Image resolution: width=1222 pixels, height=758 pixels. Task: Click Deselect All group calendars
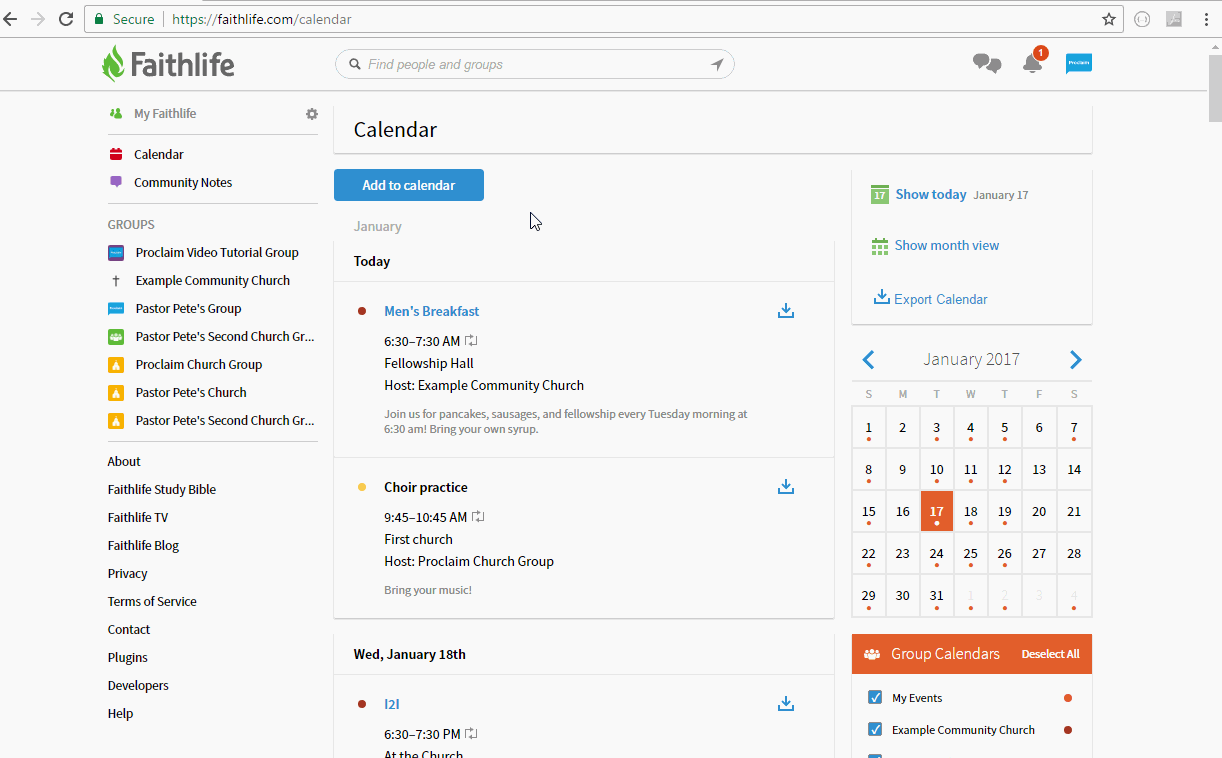[1050, 654]
